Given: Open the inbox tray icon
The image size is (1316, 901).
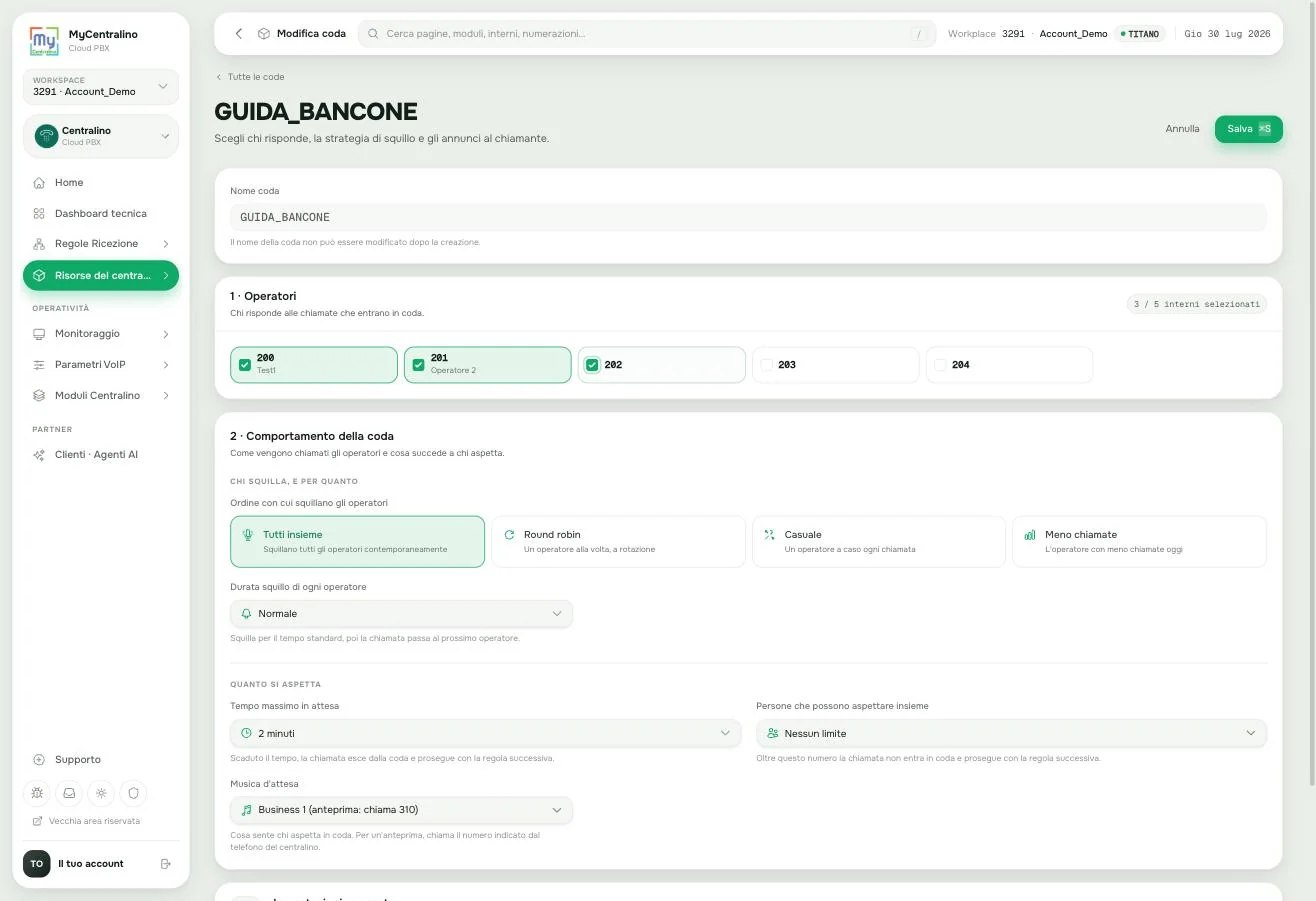Looking at the screenshot, I should [69, 793].
